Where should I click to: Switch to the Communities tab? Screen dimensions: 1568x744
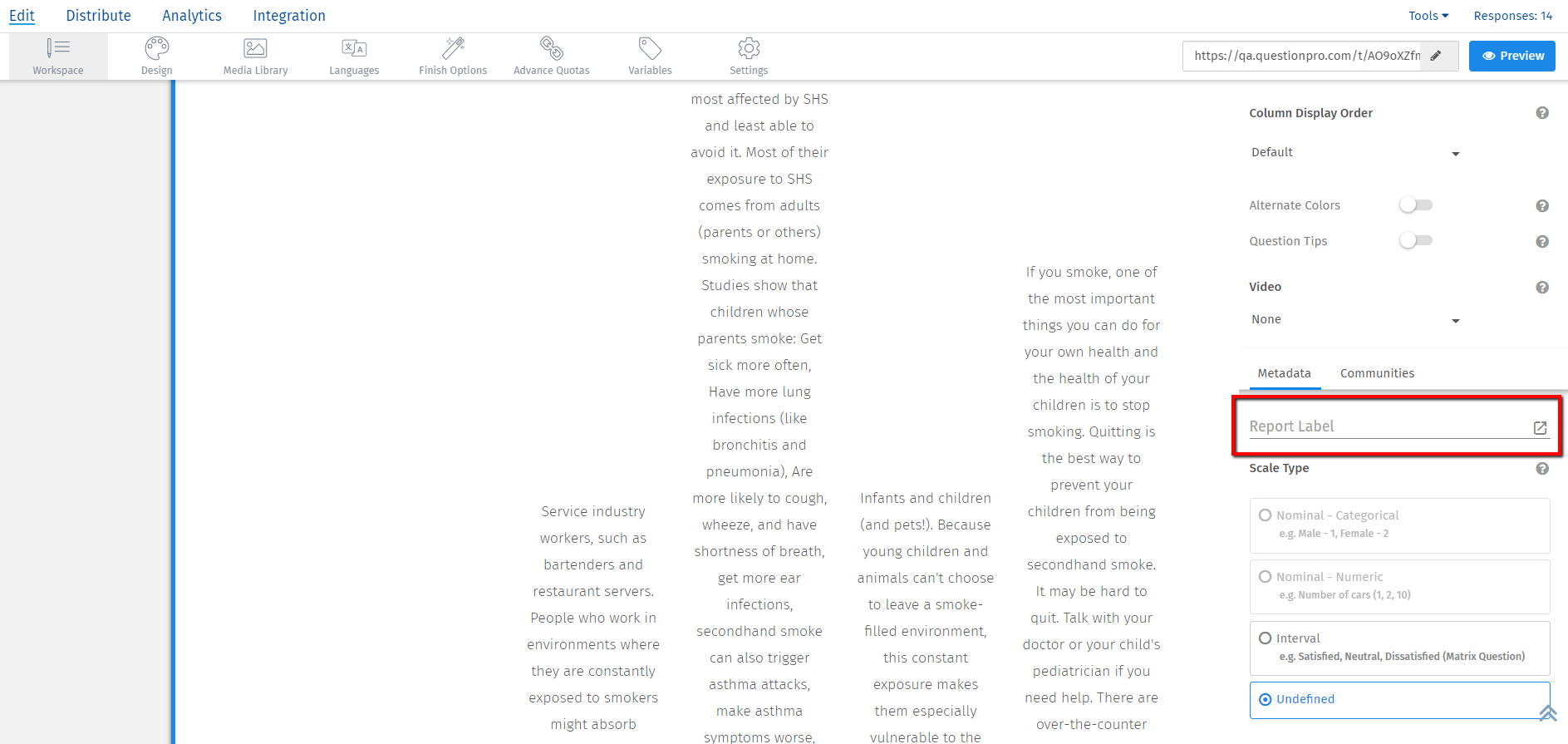[x=1377, y=373]
